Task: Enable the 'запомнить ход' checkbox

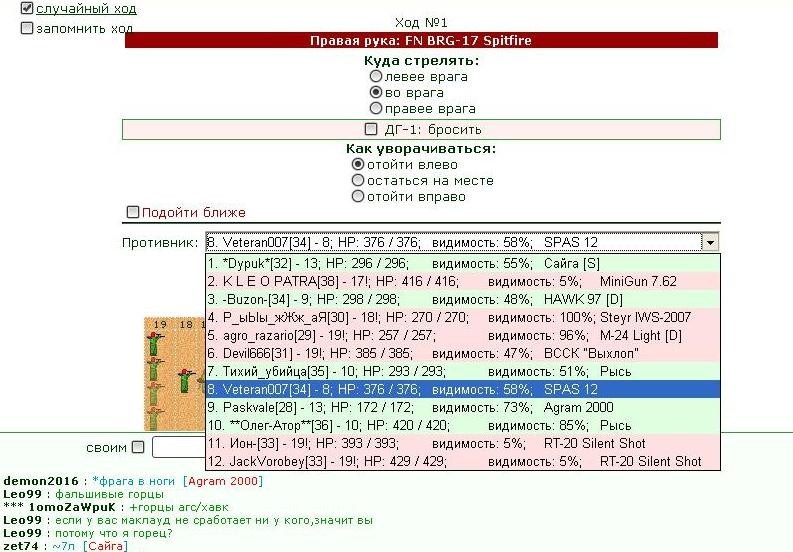Action: 27,28
